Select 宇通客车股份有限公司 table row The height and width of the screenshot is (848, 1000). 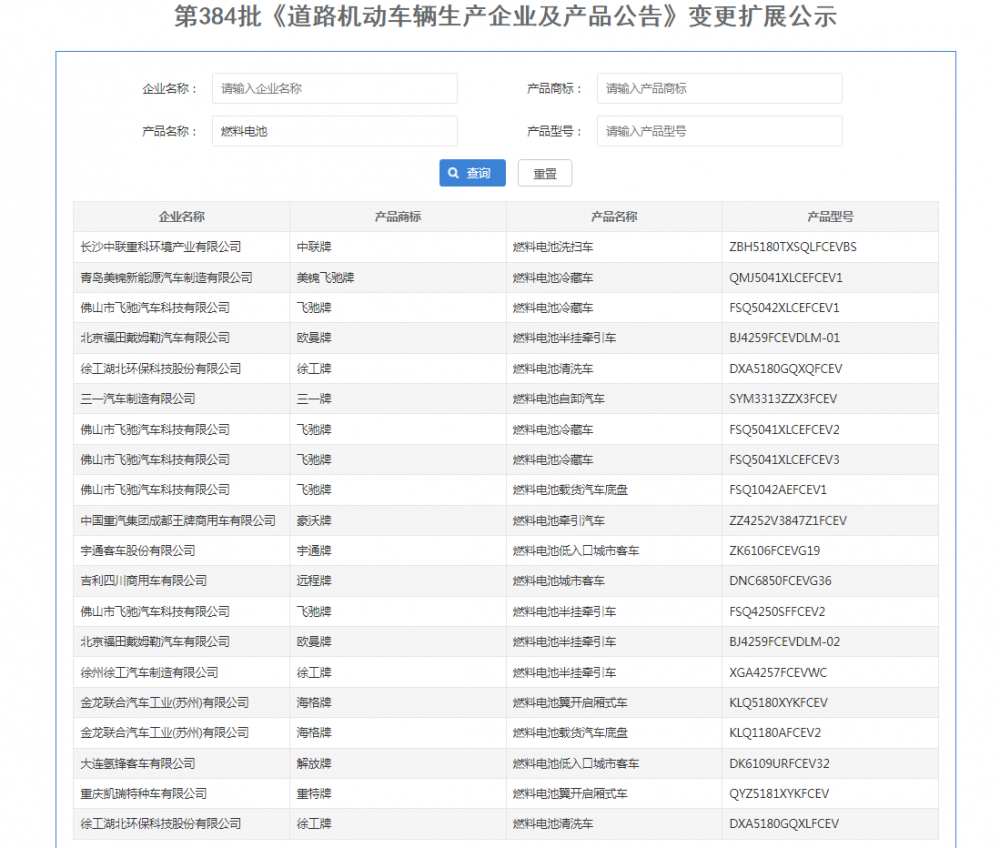pos(138,551)
